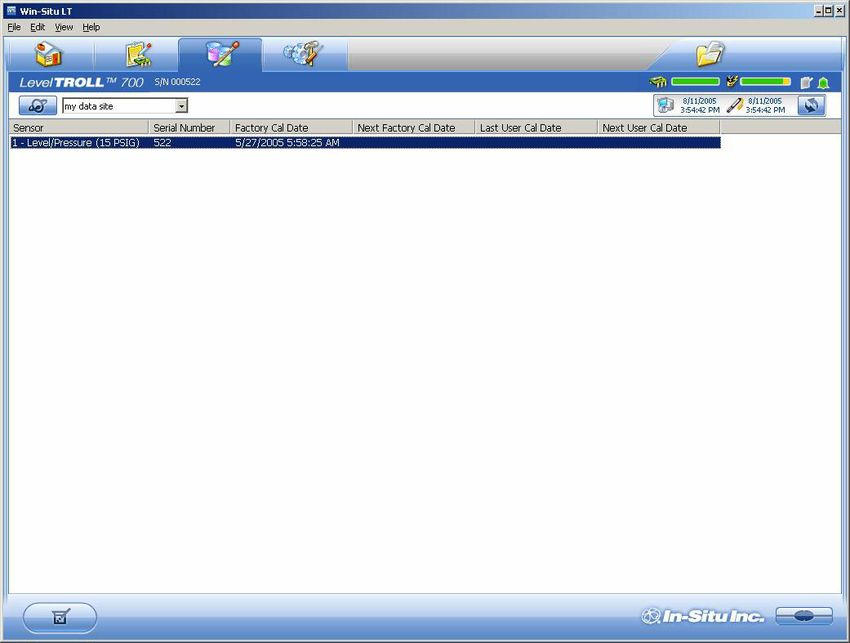
Task: Click the computer clock icon
Action: [x=666, y=105]
